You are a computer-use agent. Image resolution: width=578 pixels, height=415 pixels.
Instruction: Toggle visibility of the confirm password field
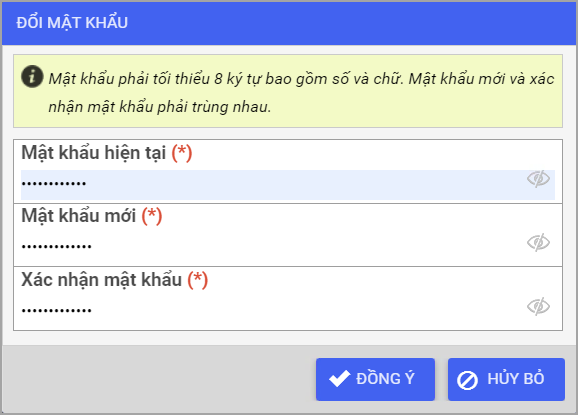(x=538, y=306)
